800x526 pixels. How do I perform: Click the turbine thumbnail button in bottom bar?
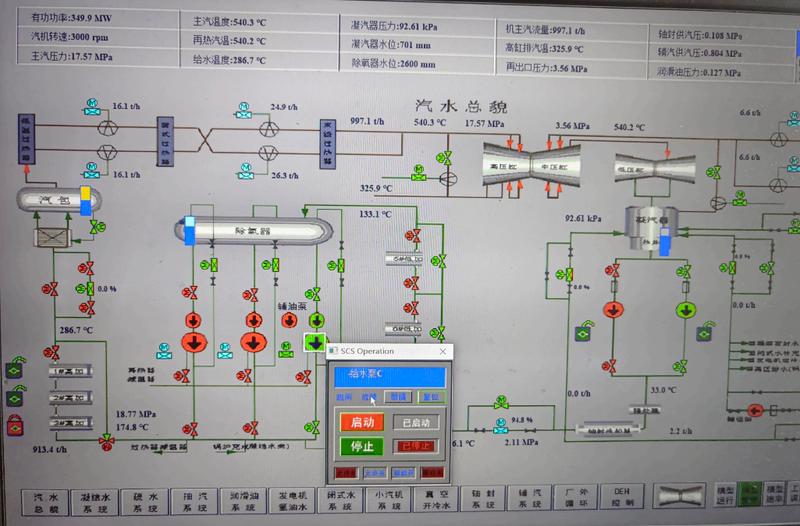(x=679, y=495)
